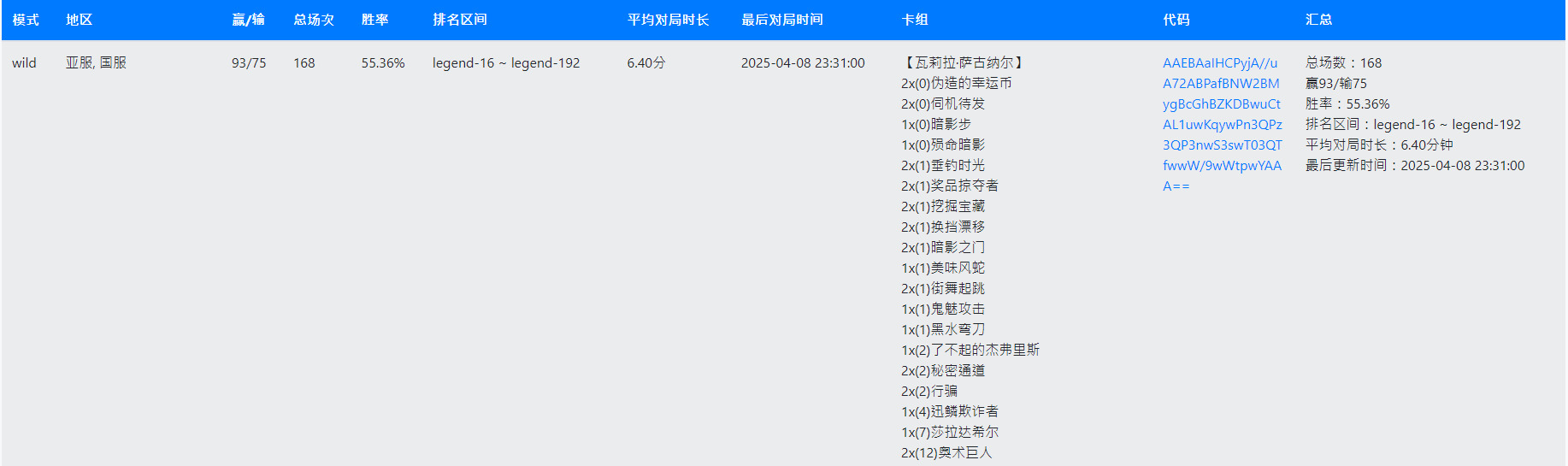Click the 模式 column header
The height and width of the screenshot is (466, 1568).
[26, 20]
